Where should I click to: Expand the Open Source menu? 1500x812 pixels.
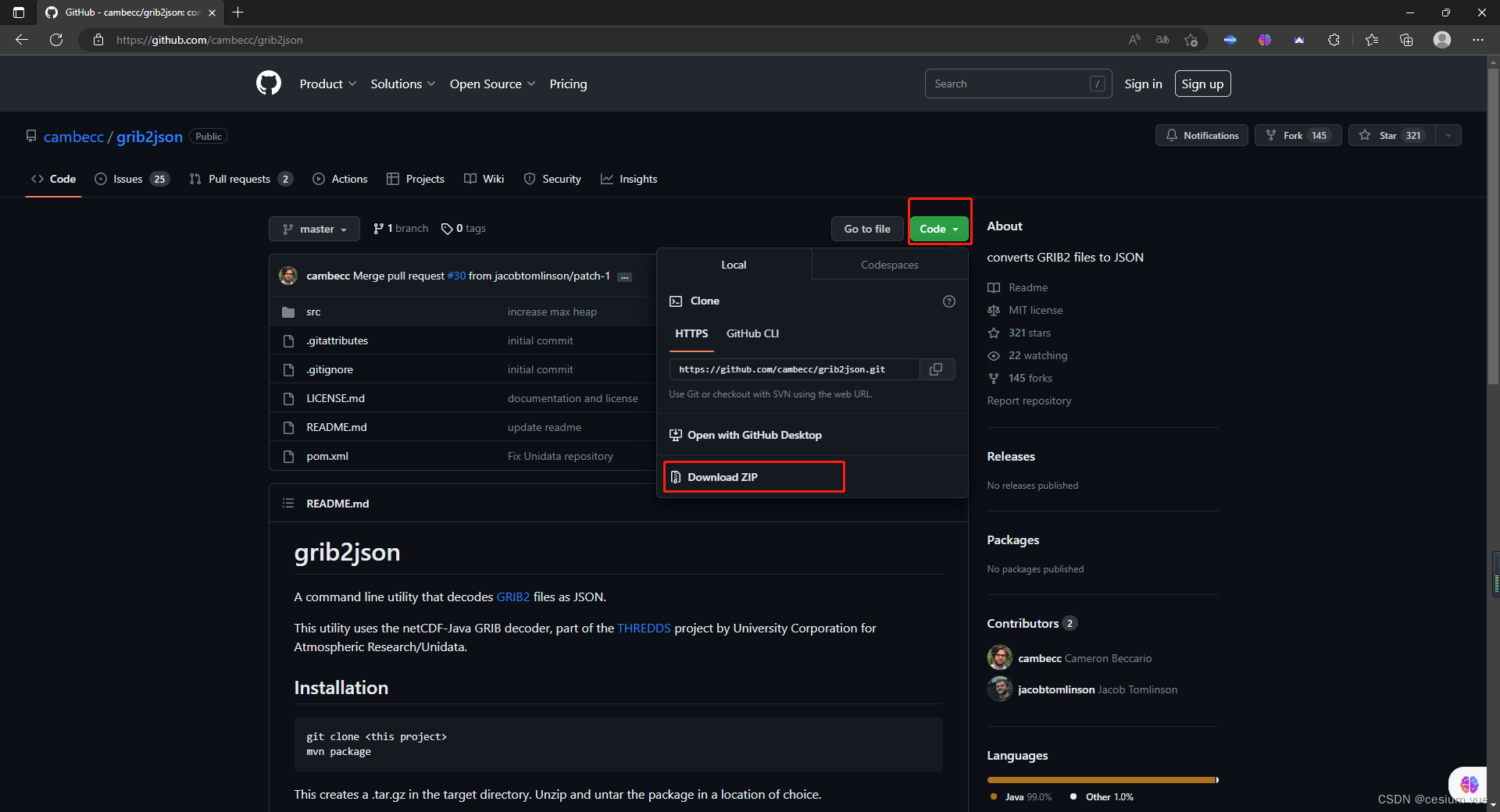(493, 84)
